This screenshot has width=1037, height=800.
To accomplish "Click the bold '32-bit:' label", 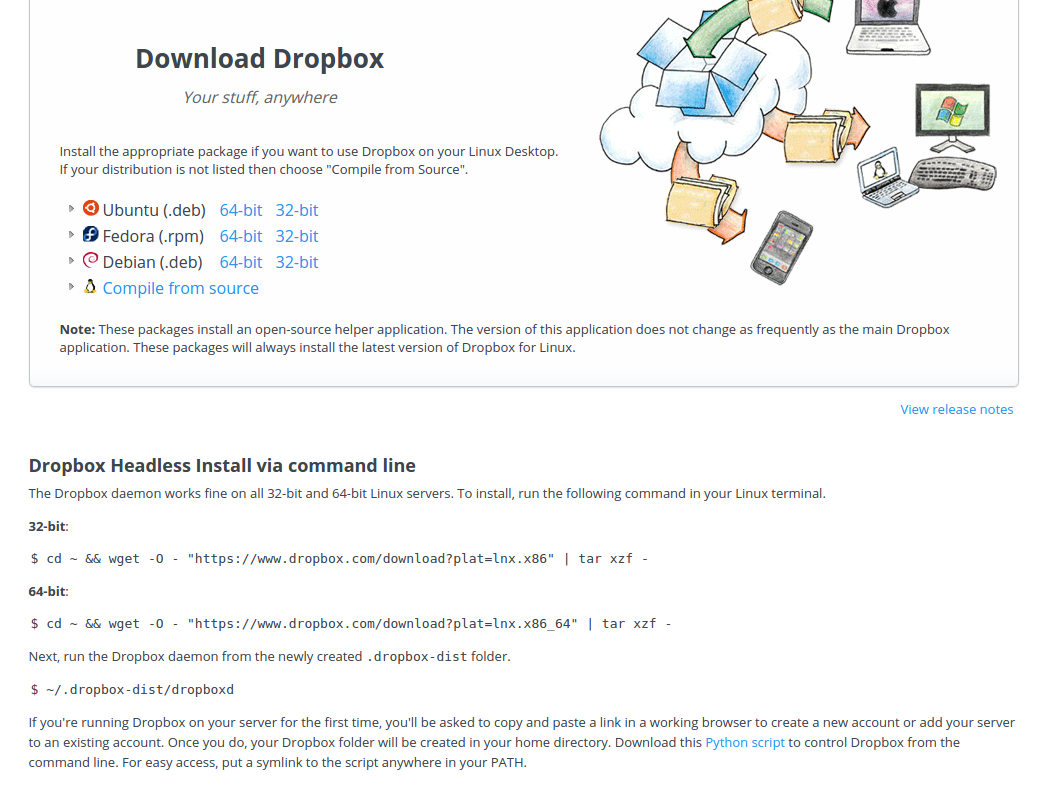I will (x=48, y=526).
